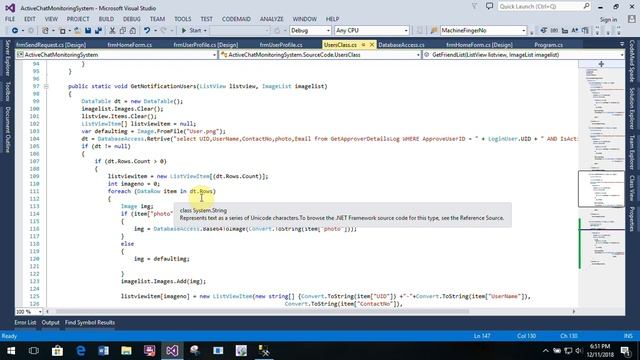640x360 pixels.
Task: Open the ANALYZE menu
Action: click(x=271, y=19)
